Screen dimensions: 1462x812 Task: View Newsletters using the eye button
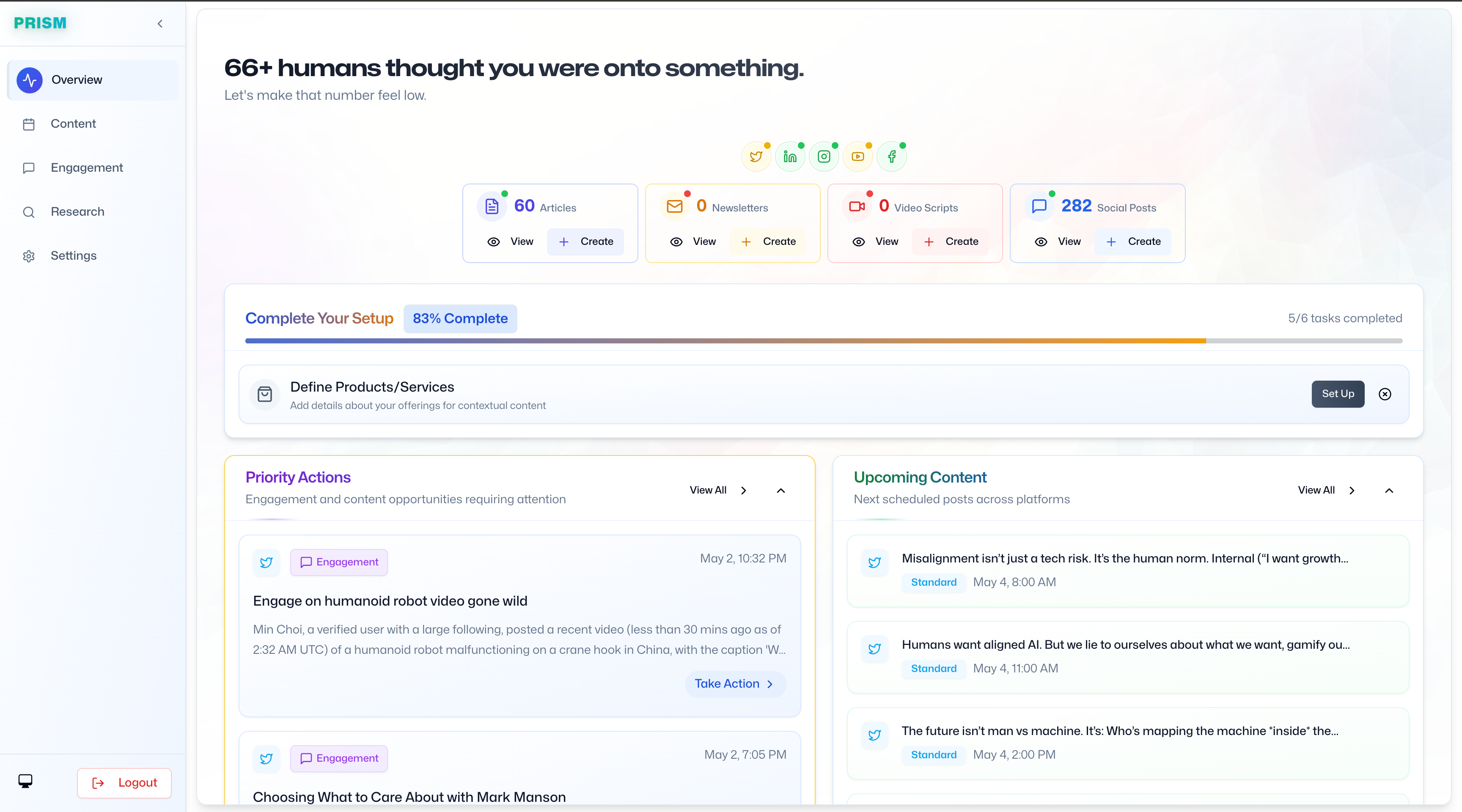pos(693,242)
